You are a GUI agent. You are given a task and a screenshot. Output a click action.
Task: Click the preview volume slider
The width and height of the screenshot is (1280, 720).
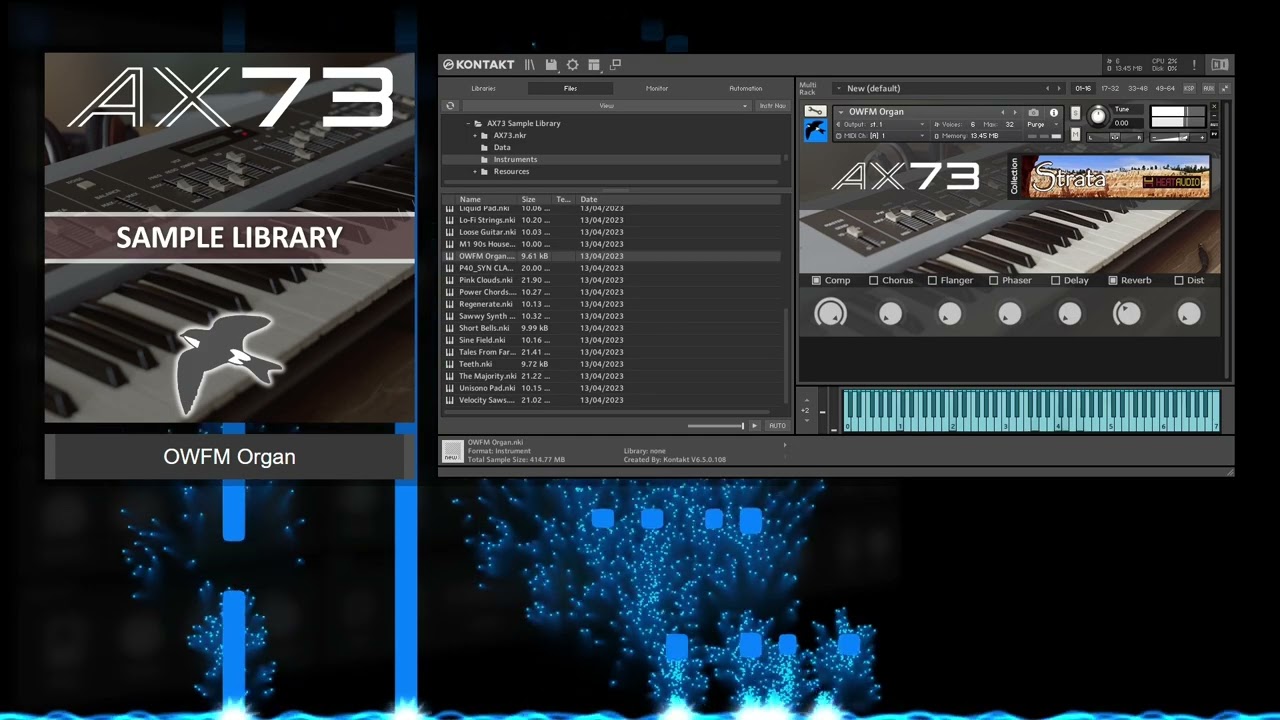pos(715,426)
